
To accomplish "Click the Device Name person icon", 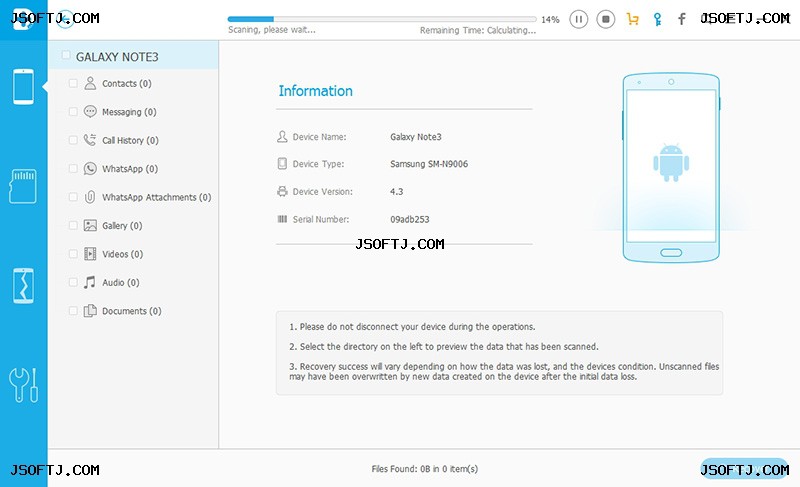I will [282, 137].
